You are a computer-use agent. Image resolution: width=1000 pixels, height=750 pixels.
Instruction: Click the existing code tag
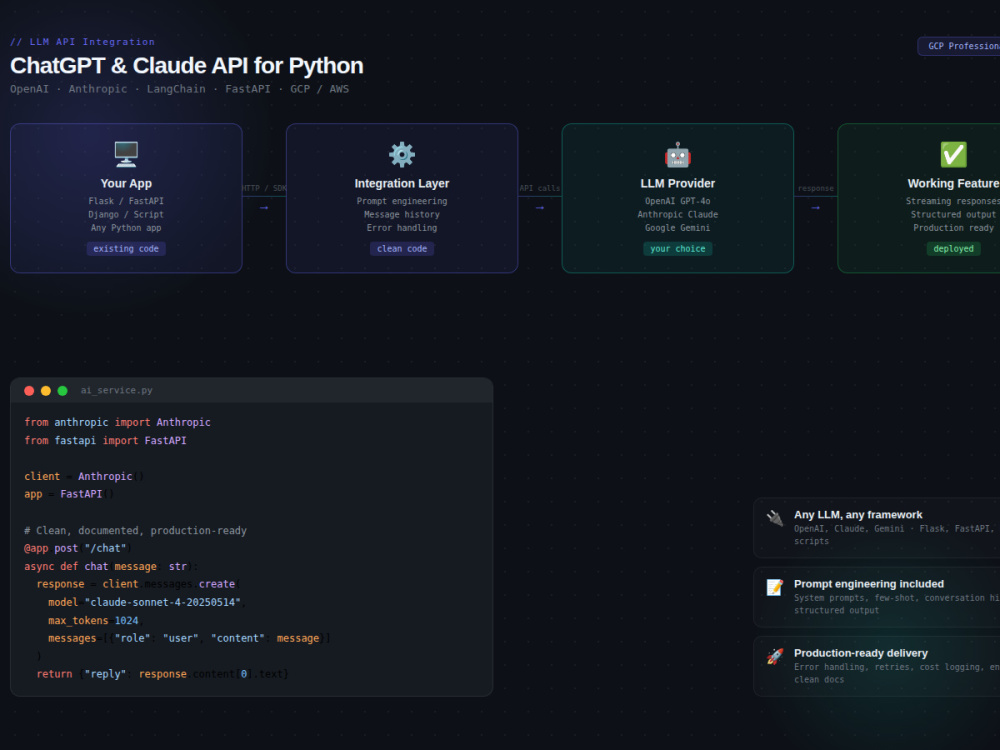pyautogui.click(x=126, y=249)
